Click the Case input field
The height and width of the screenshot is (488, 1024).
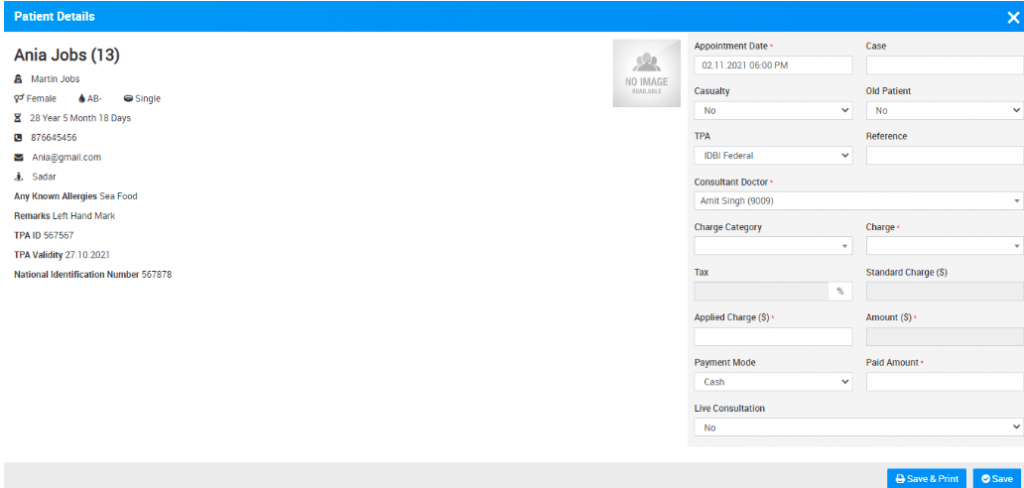(x=944, y=65)
